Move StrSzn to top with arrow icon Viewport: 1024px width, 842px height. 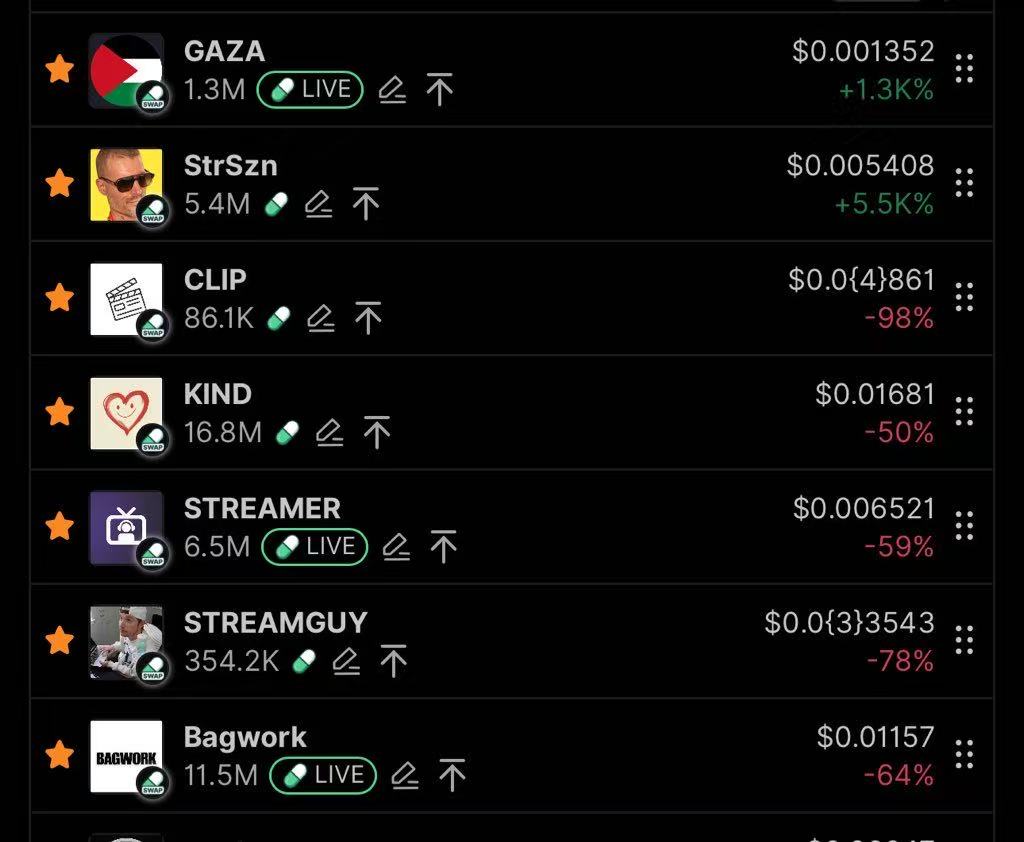[366, 204]
